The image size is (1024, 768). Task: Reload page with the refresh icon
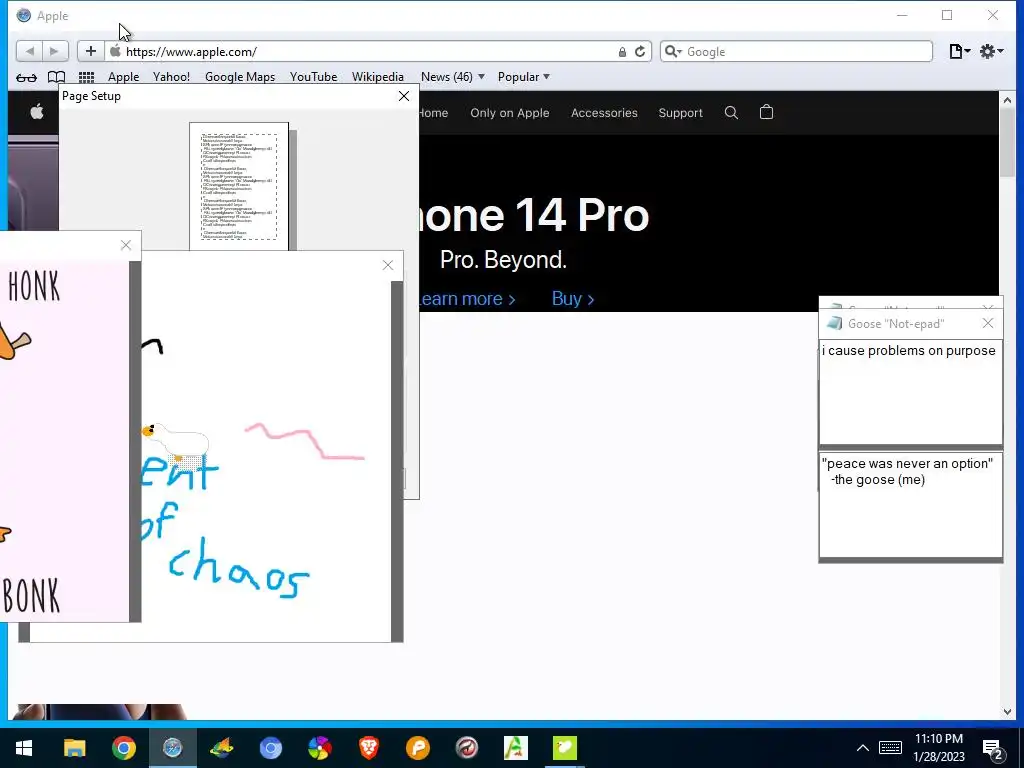click(640, 52)
